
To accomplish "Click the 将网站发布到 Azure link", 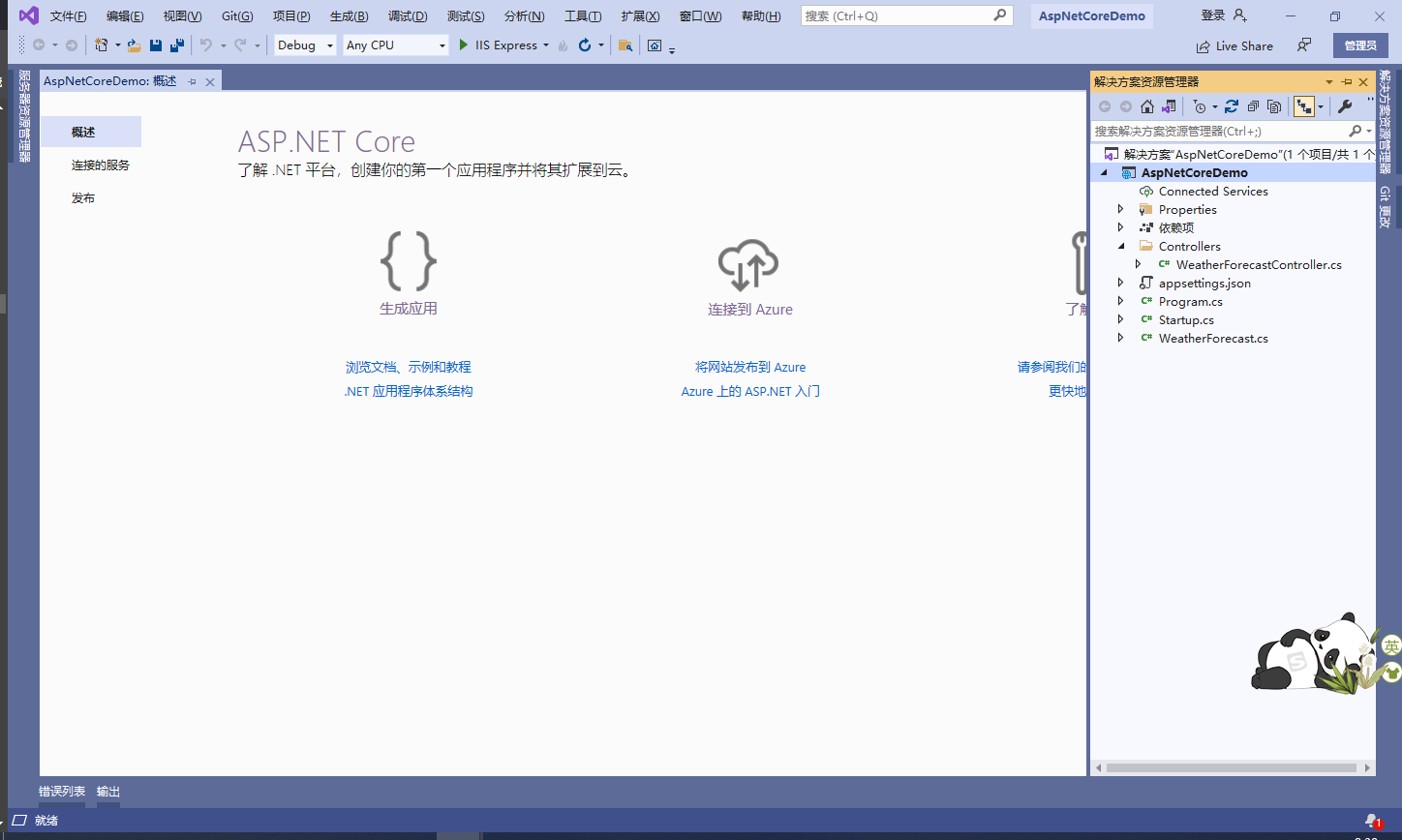I will 750,368.
